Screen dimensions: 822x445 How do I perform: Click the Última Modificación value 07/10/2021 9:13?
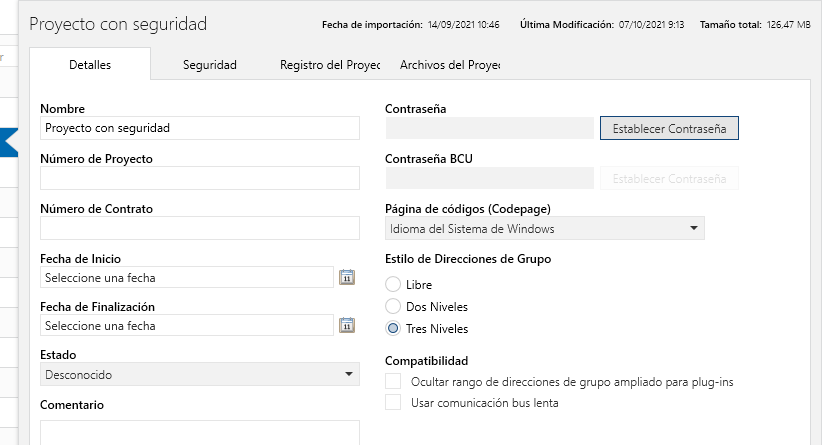[651, 25]
